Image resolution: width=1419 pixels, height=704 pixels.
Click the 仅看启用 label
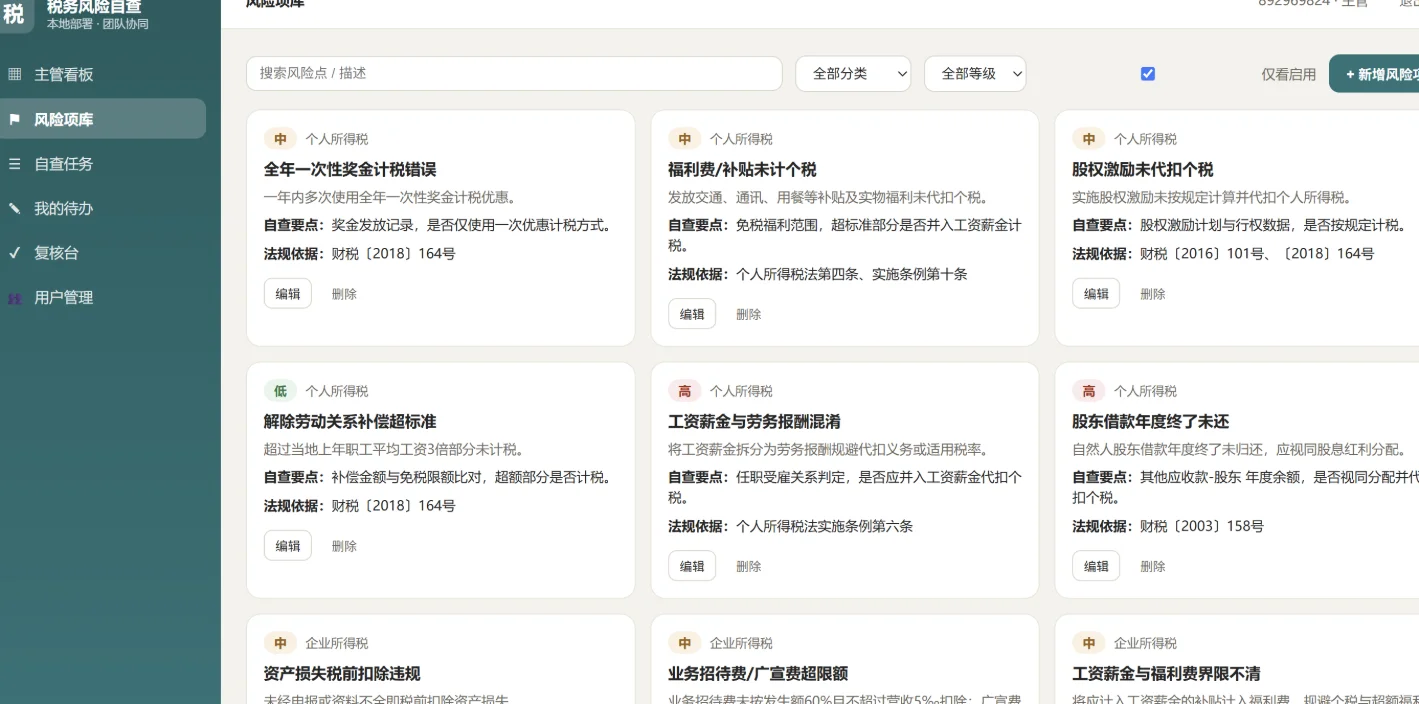coord(1288,74)
